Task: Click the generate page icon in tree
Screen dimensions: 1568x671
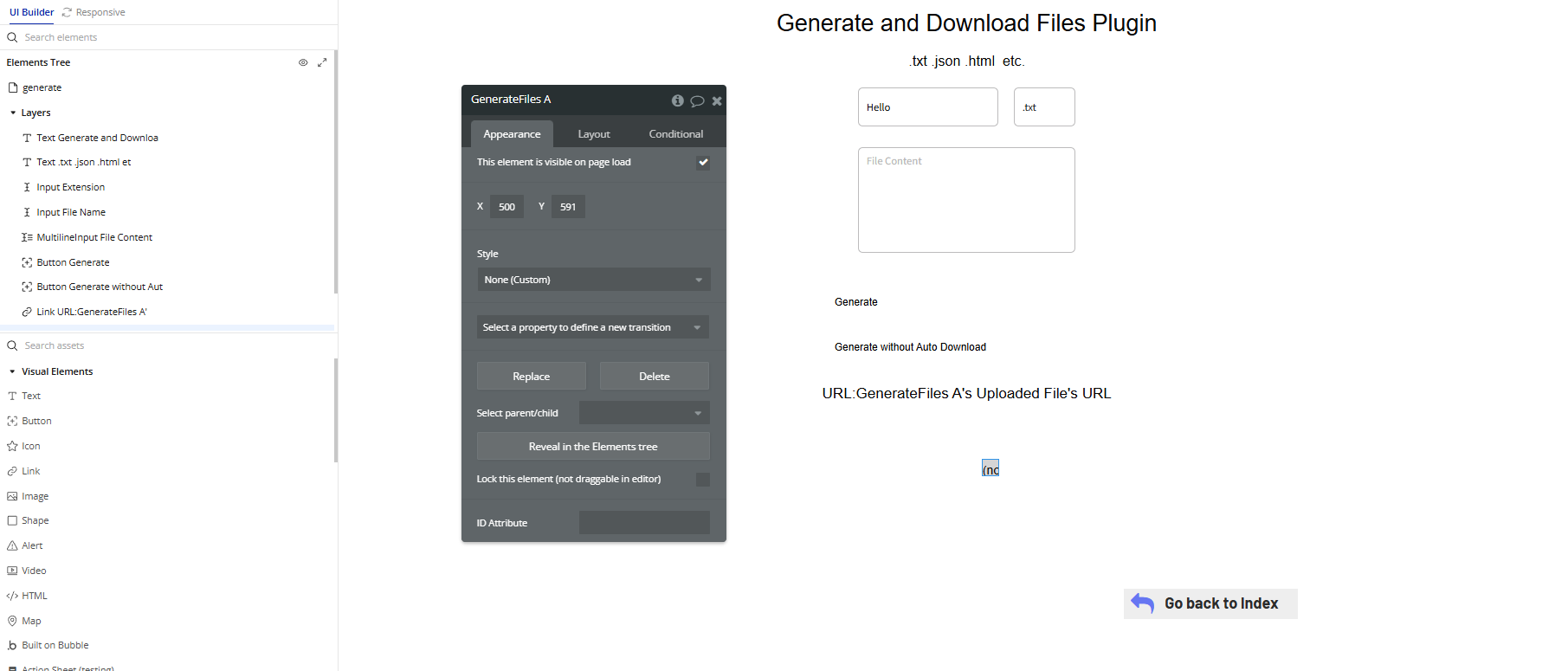Action: coord(13,87)
